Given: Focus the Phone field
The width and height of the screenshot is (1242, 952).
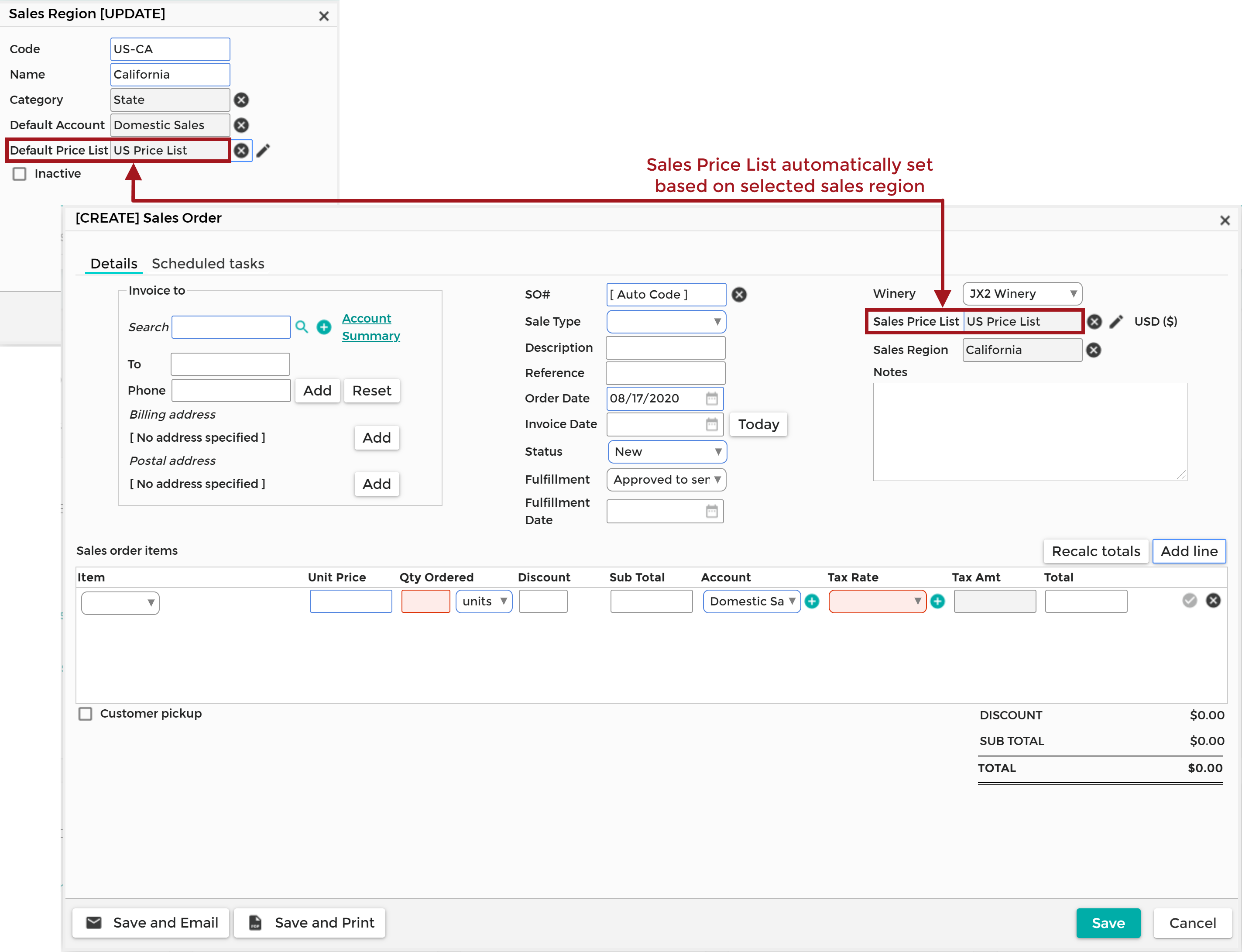Looking at the screenshot, I should [231, 391].
